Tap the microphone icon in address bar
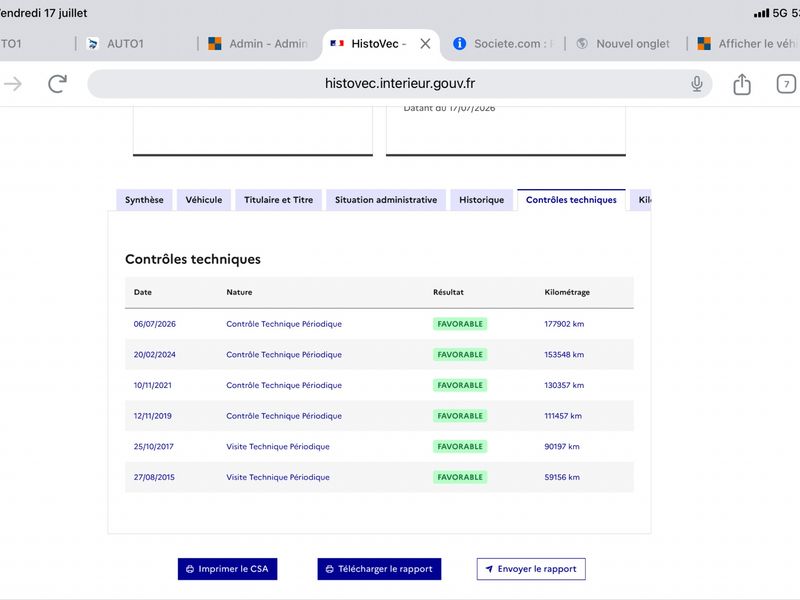Screen dimensions: 800x600 [696, 84]
